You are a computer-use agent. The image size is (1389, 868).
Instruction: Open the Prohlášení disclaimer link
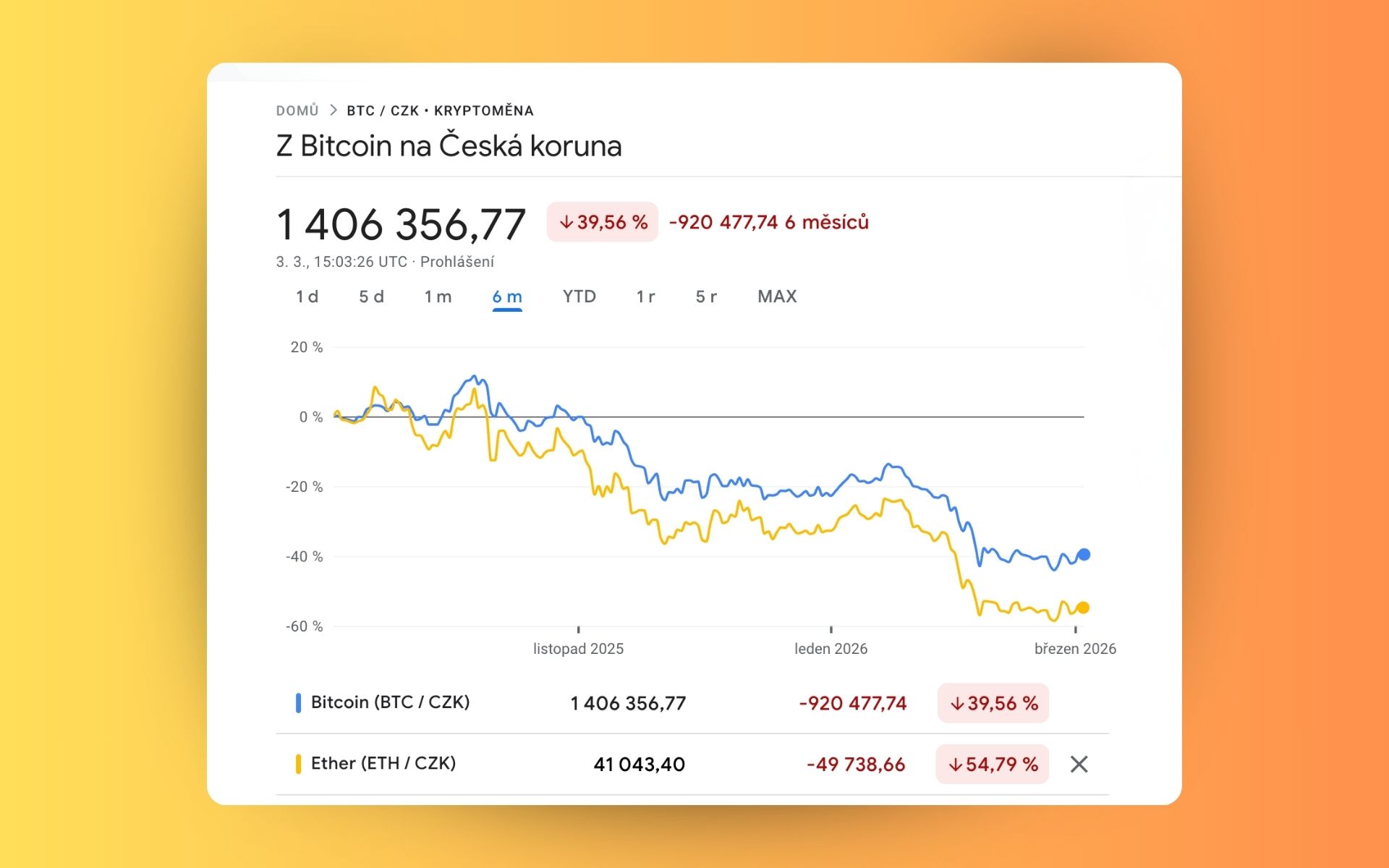457,262
